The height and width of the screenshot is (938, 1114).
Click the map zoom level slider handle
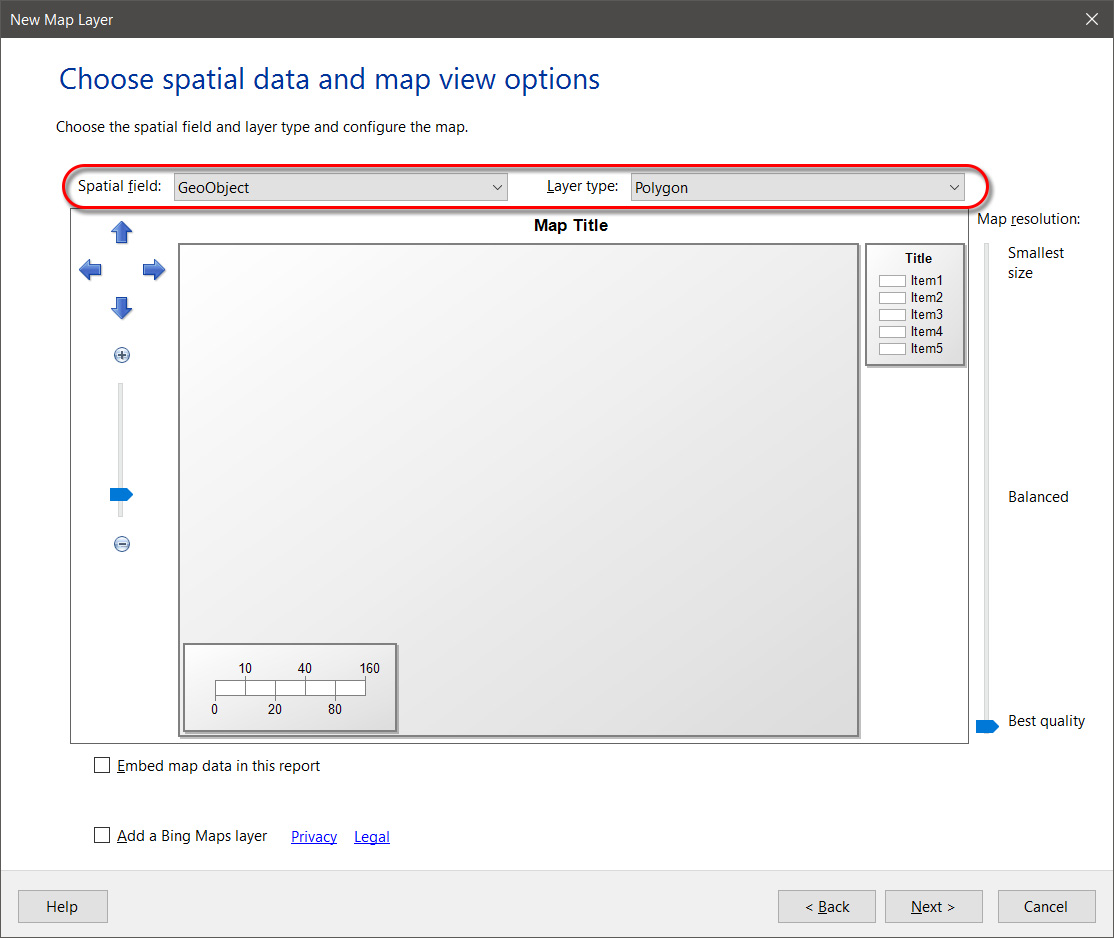click(121, 494)
